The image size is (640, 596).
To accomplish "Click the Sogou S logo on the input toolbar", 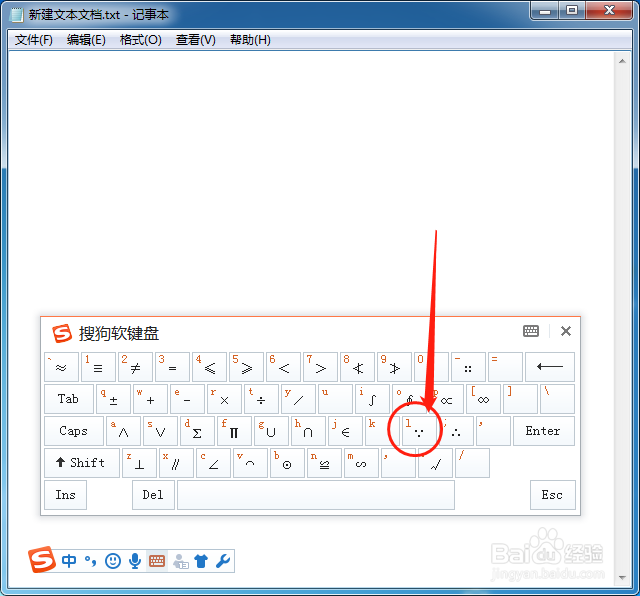I will click(x=42, y=560).
